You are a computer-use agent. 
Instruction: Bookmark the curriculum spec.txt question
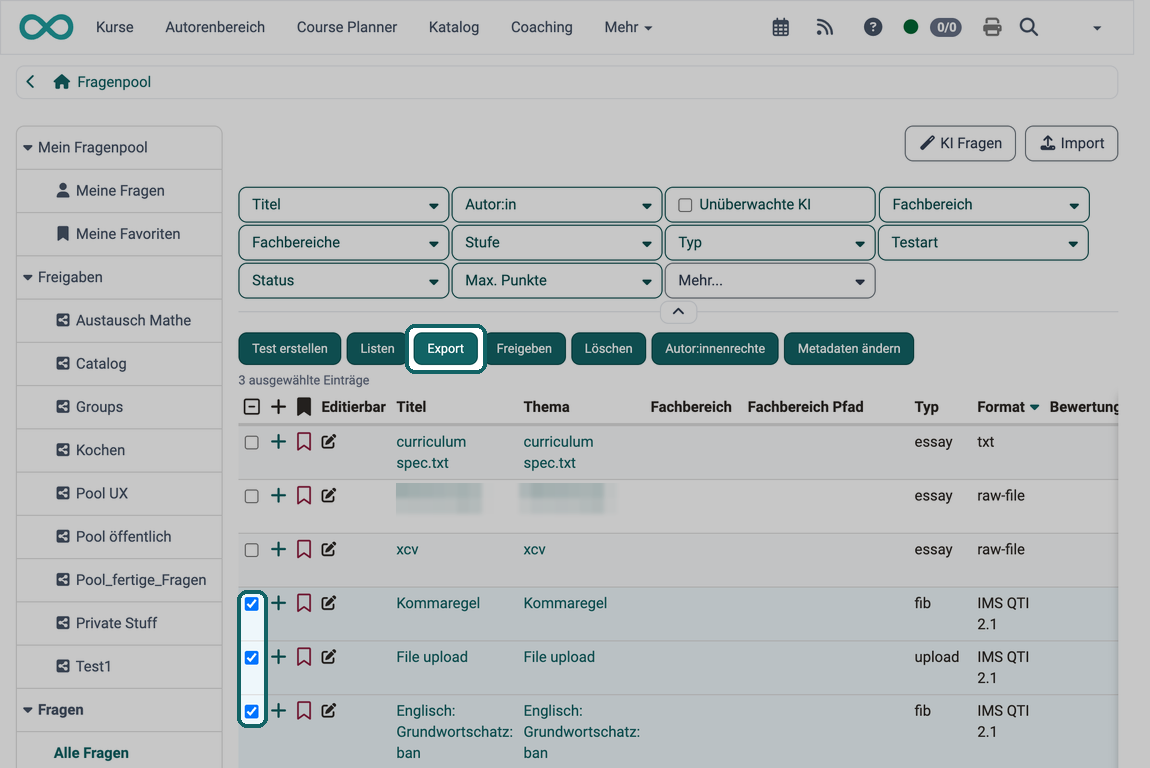tap(304, 442)
